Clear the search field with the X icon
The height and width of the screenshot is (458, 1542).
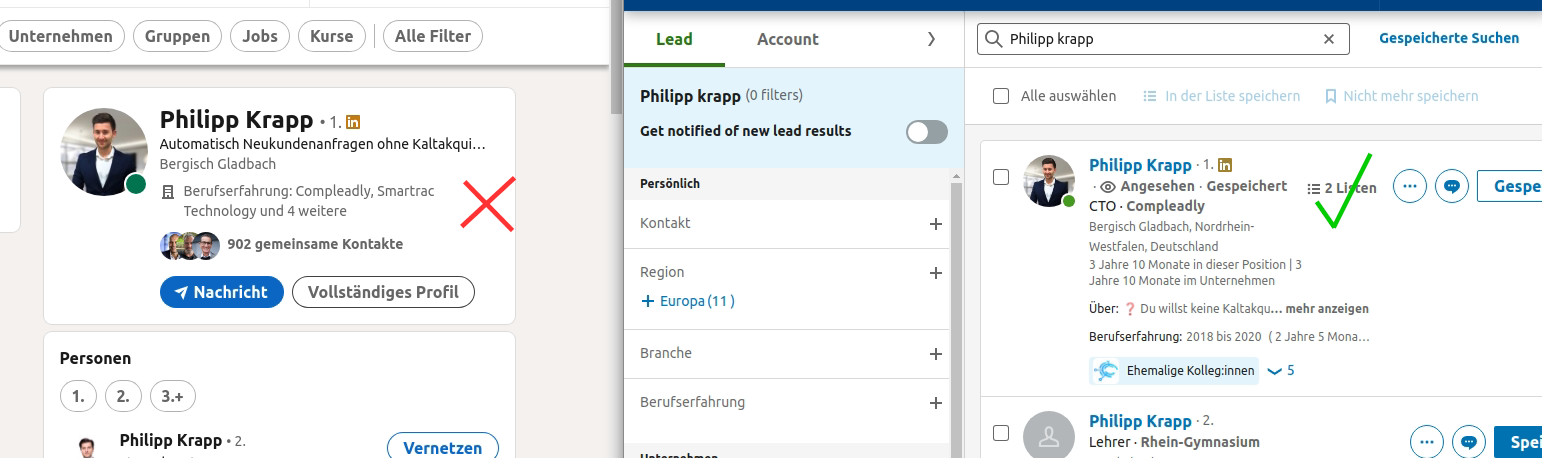[x=1329, y=39]
